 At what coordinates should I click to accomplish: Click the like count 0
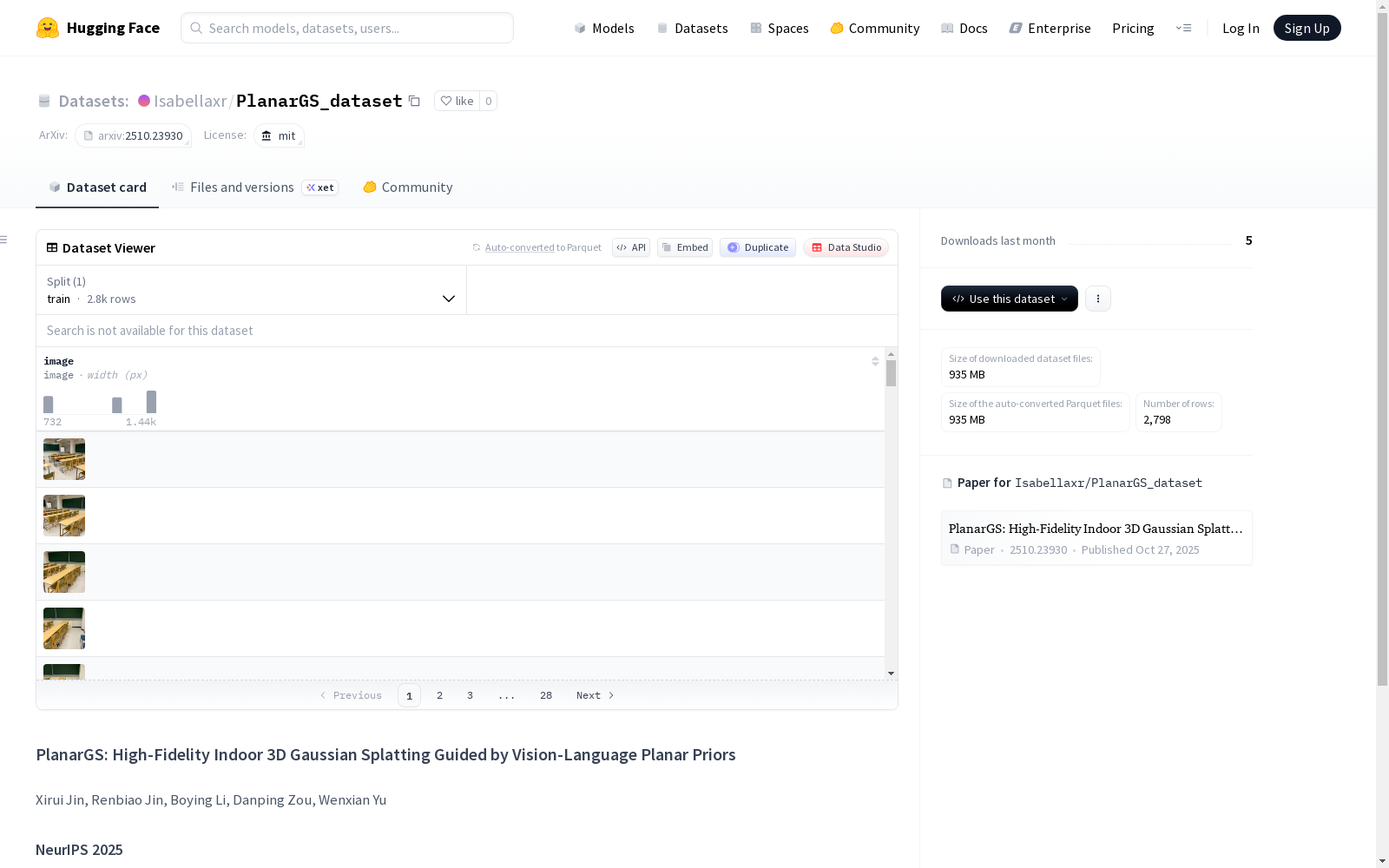pos(489,101)
